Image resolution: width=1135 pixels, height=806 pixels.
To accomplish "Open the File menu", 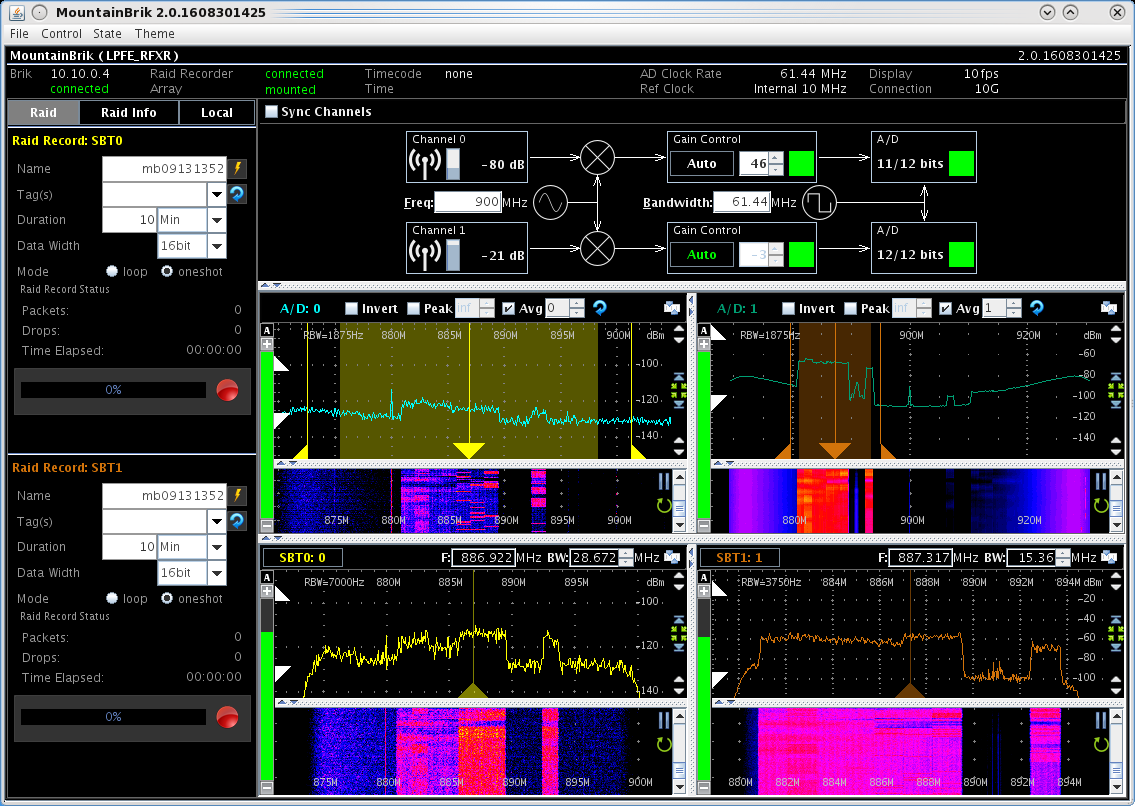I will click(20, 33).
